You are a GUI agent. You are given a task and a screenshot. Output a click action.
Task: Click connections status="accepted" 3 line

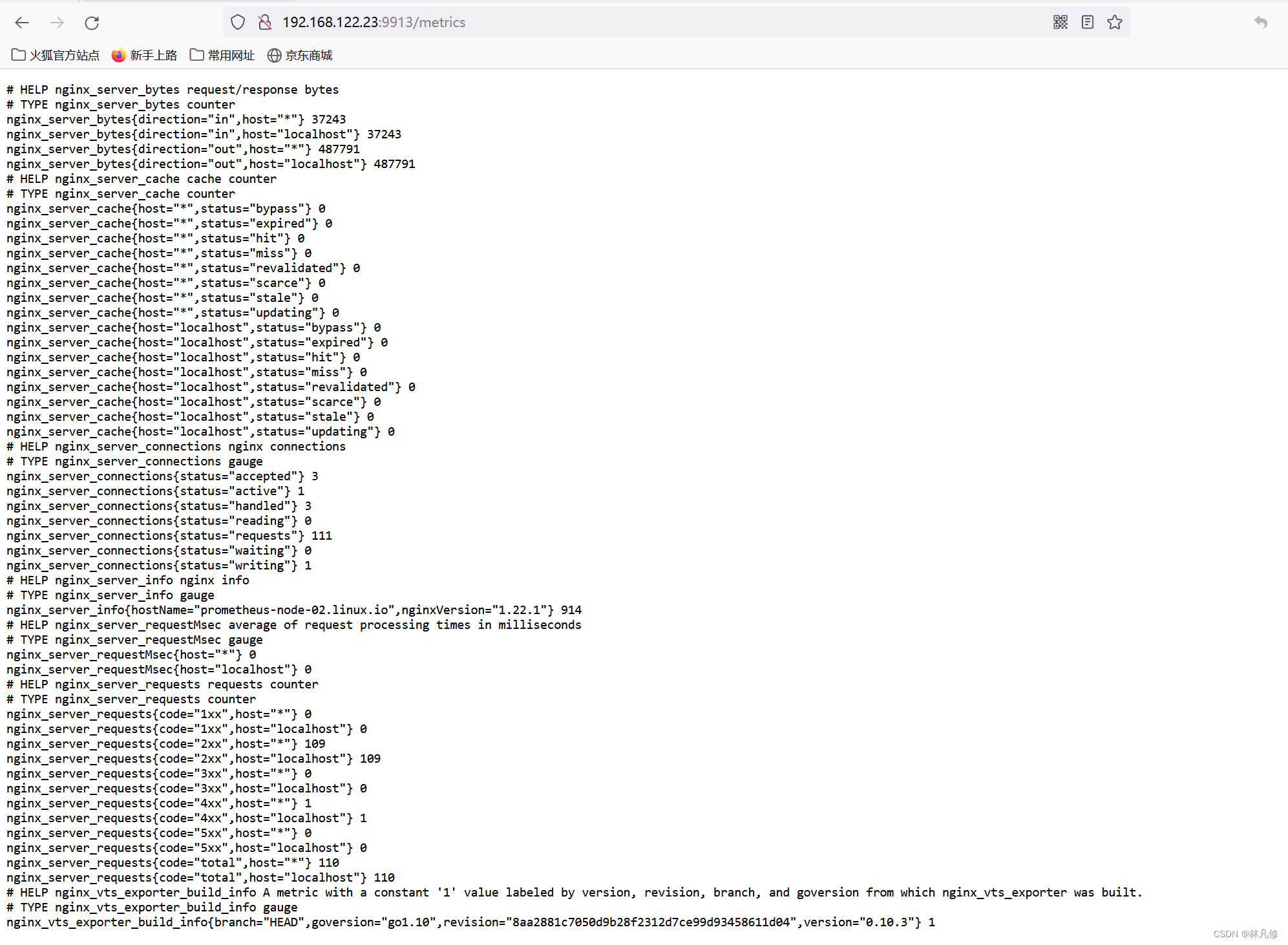tap(162, 476)
